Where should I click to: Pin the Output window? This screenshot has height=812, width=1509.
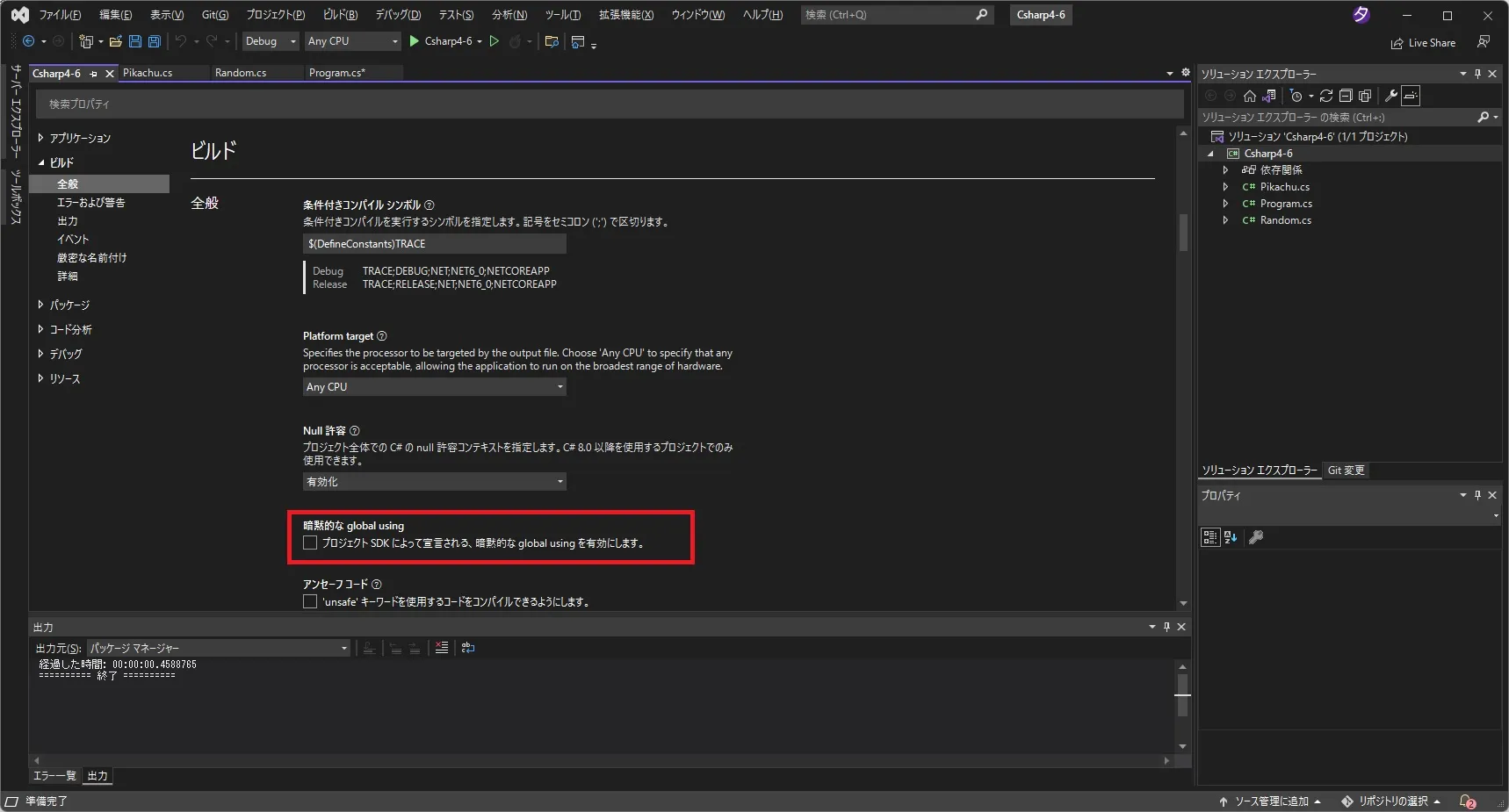(x=1166, y=627)
